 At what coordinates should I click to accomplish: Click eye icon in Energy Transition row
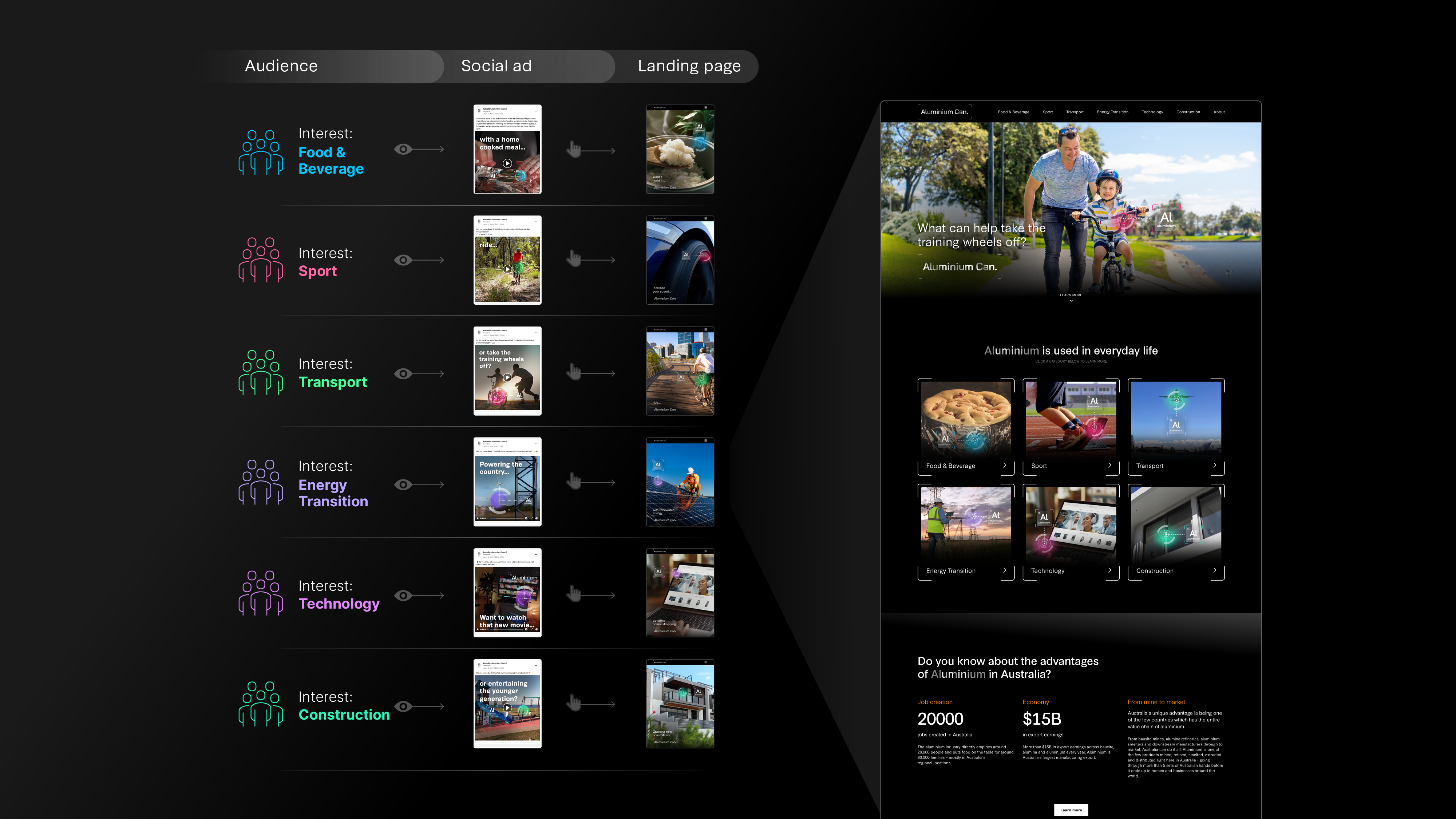click(x=403, y=484)
